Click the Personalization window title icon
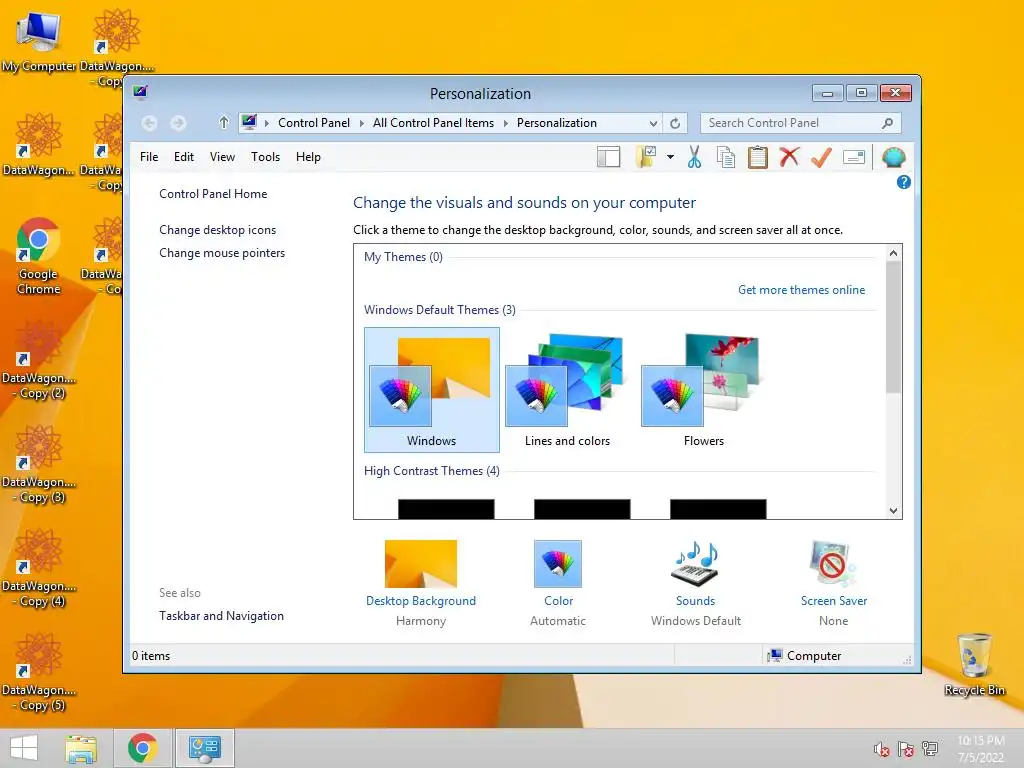 pyautogui.click(x=140, y=92)
